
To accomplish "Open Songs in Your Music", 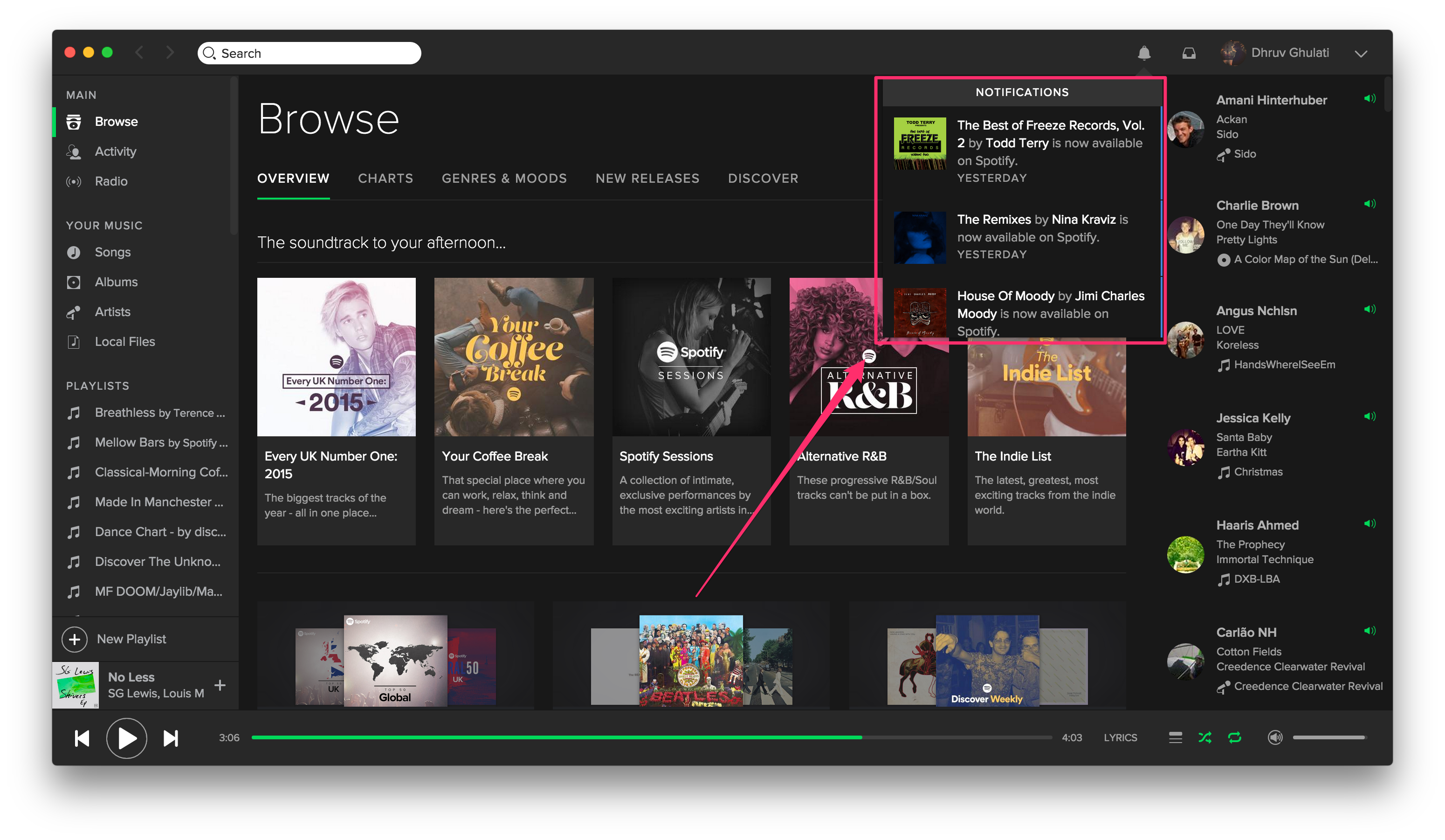I will pos(112,252).
